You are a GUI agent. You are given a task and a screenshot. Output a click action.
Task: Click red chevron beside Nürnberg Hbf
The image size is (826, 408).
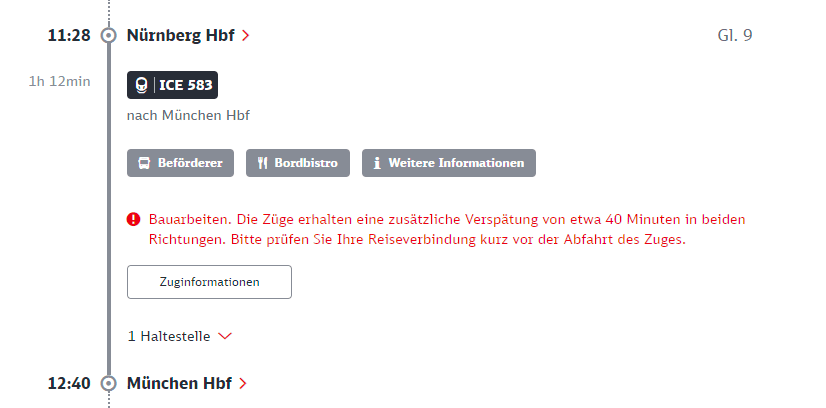point(245,36)
